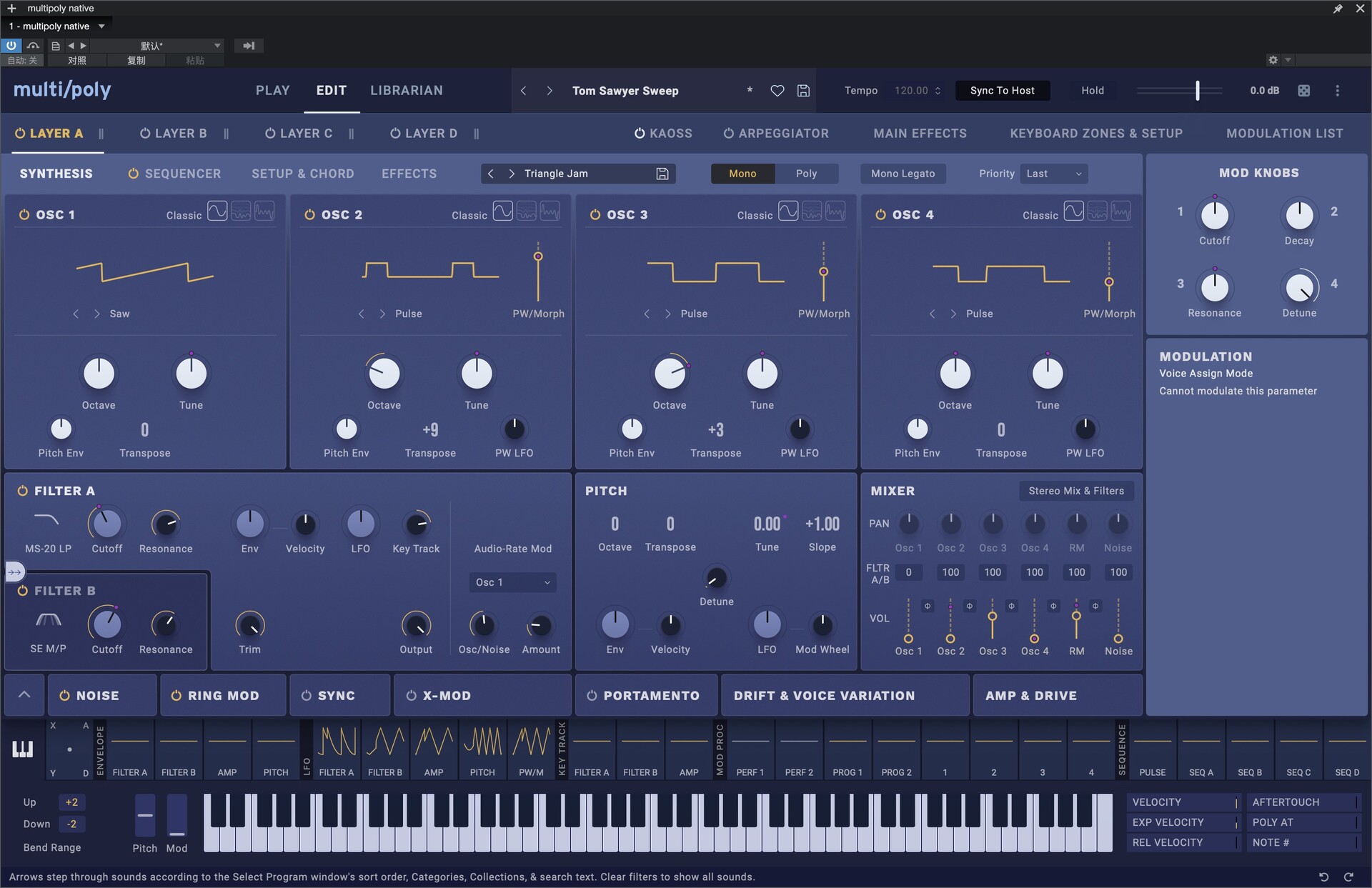Screen dimensions: 1372x888
Task: Select OSC 4 wavetable mode icon
Action: tap(1097, 211)
